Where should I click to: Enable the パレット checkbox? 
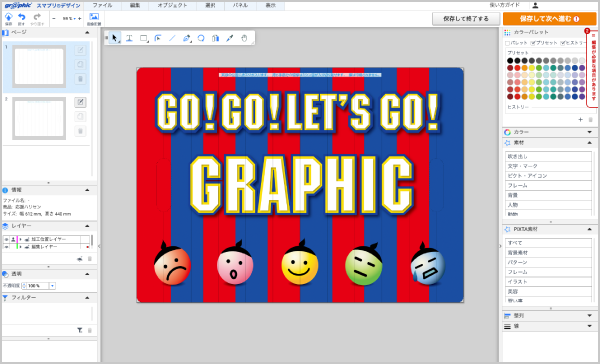[508, 43]
